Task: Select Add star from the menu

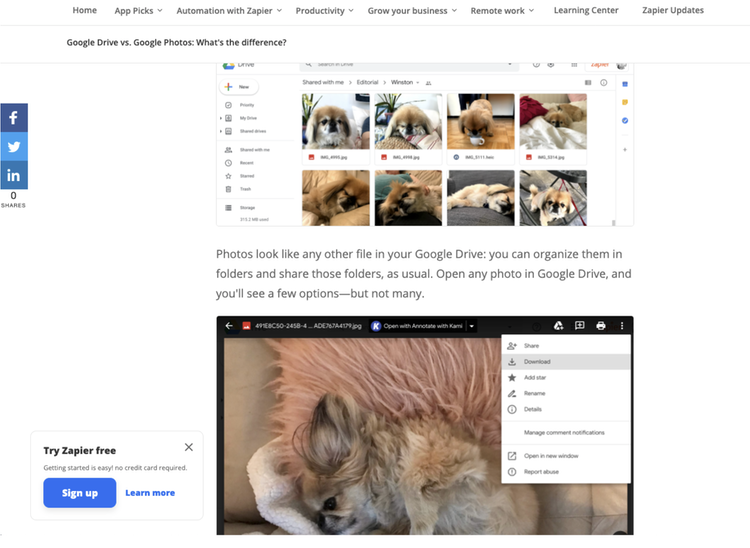Action: coord(566,377)
